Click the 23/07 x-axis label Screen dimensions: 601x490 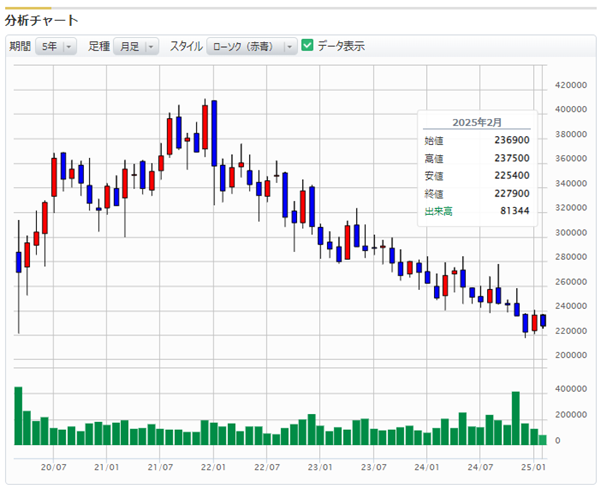tap(373, 467)
